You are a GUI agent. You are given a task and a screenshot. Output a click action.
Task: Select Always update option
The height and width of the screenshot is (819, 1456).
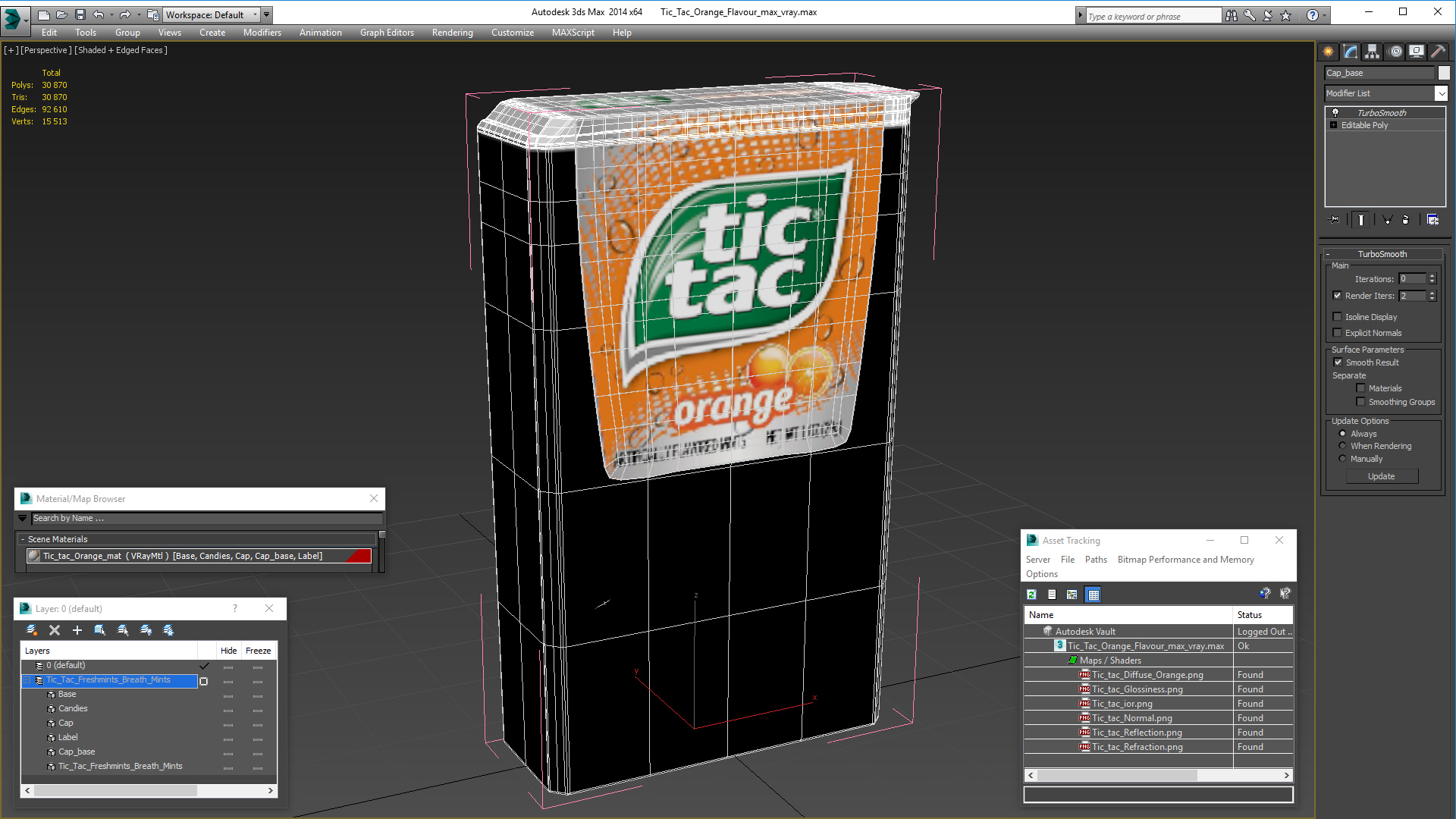coord(1342,434)
